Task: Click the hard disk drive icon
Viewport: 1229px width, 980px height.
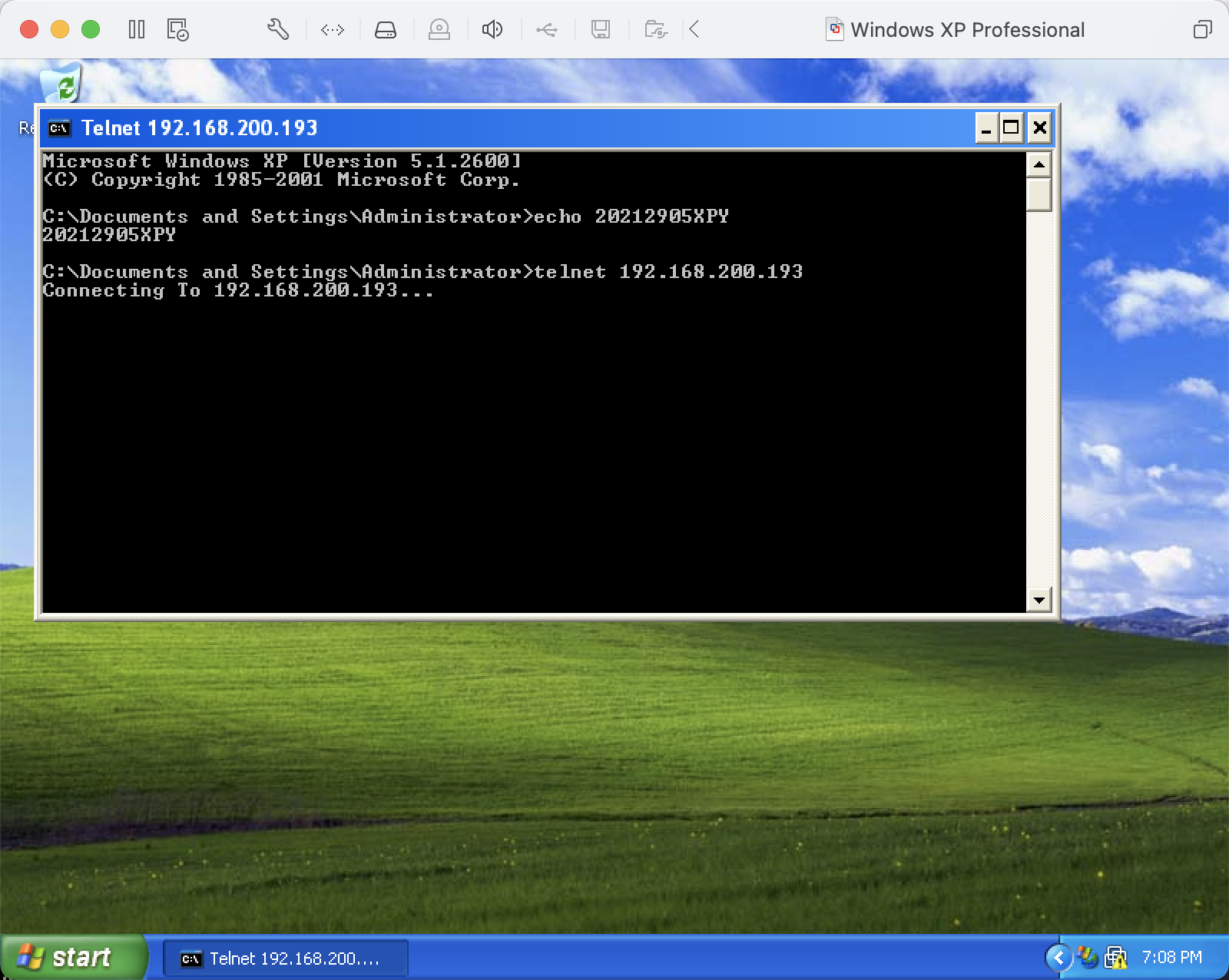Action: (x=386, y=30)
